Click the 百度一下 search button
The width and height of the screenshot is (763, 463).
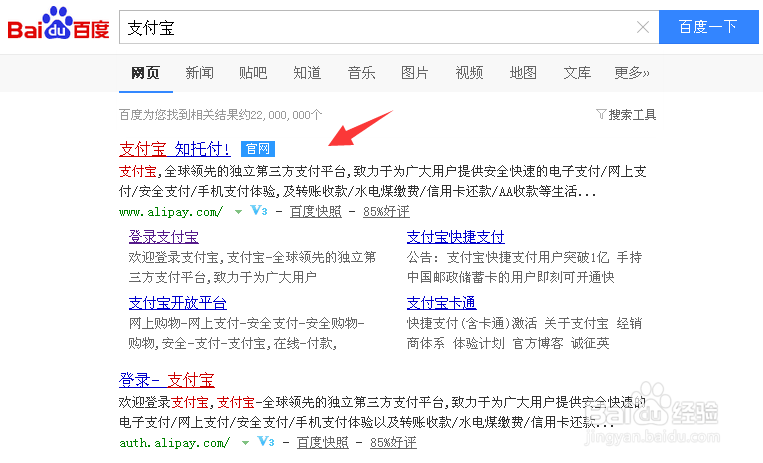[x=708, y=27]
